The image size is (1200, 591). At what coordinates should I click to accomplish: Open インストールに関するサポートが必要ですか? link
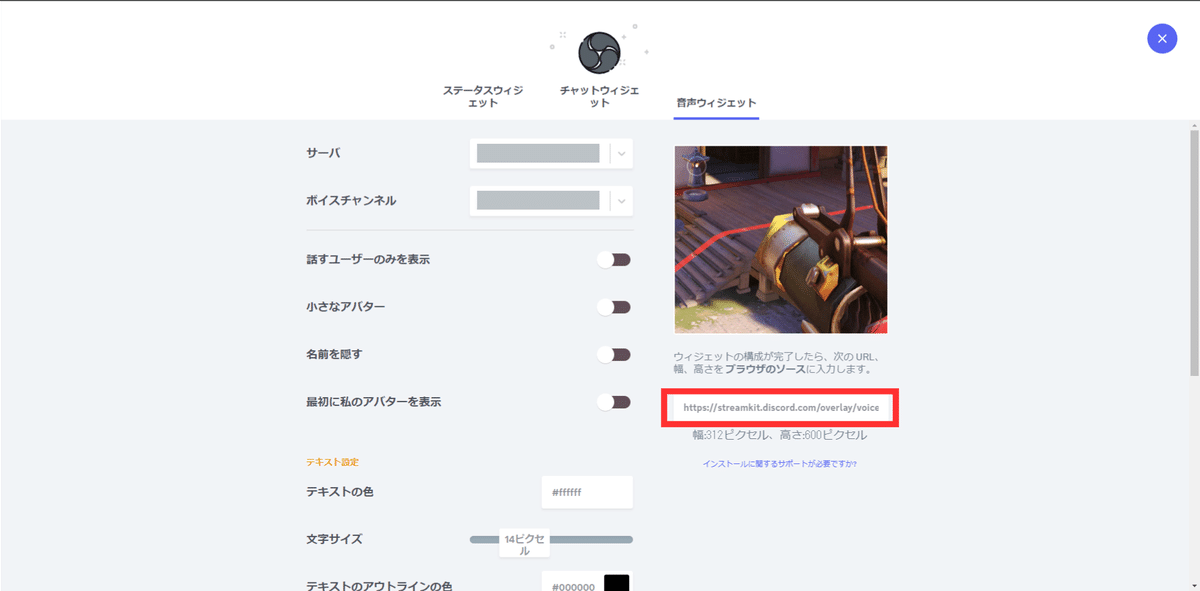click(780, 464)
